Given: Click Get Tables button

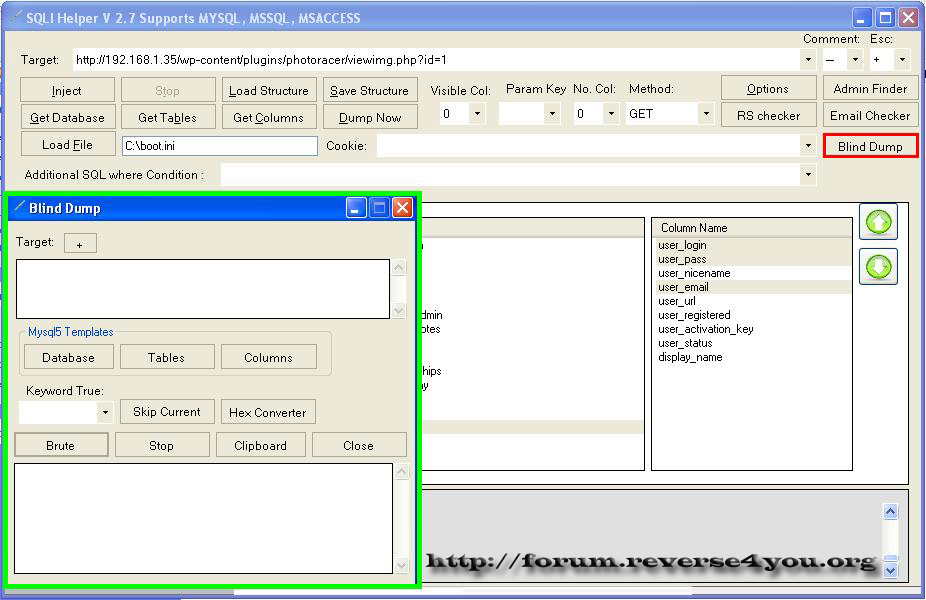Looking at the screenshot, I should 168,117.
